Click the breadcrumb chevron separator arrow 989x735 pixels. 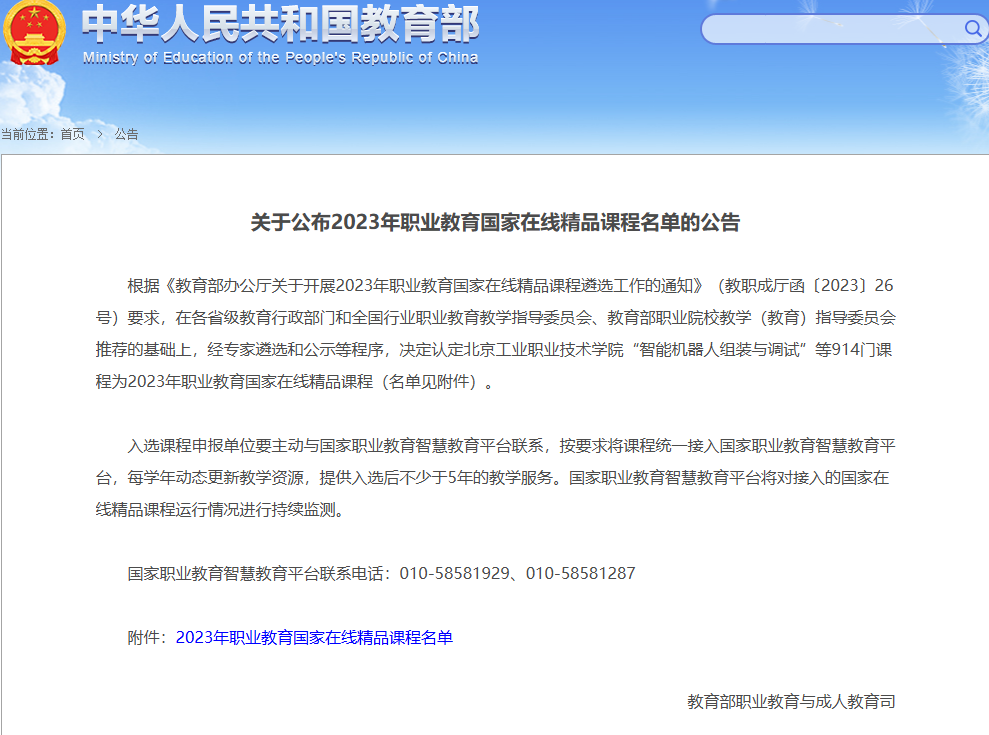coord(100,134)
